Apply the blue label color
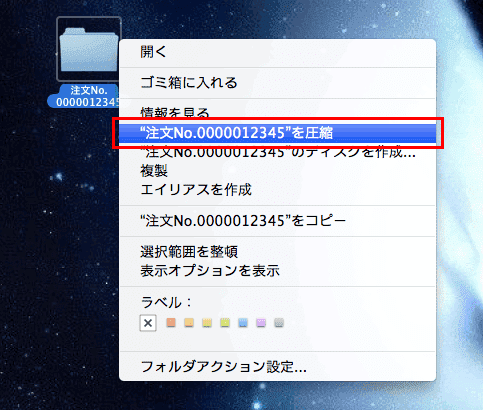Screen dimensions: 483x410 (243, 322)
